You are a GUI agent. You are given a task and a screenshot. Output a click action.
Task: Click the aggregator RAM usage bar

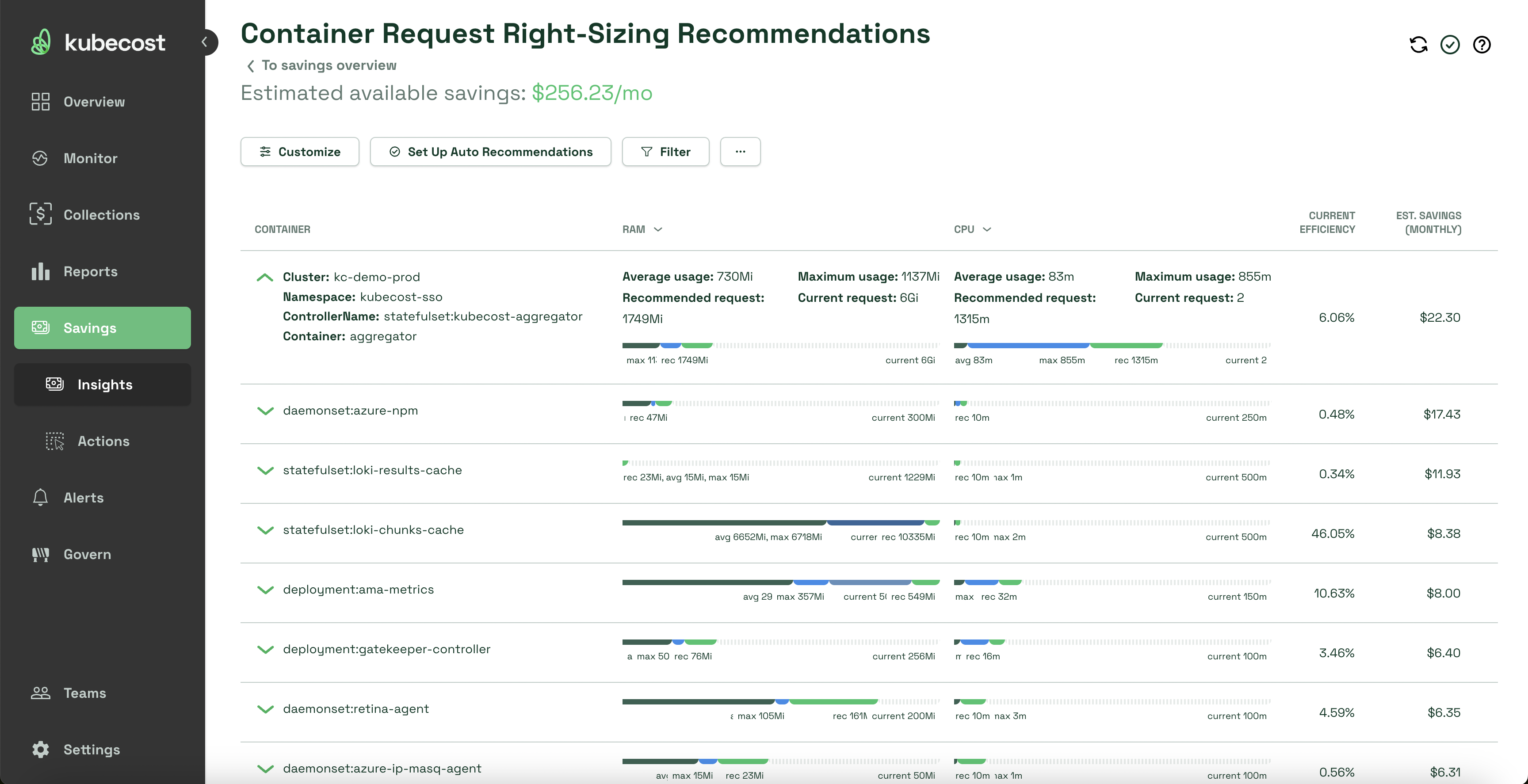tap(781, 345)
